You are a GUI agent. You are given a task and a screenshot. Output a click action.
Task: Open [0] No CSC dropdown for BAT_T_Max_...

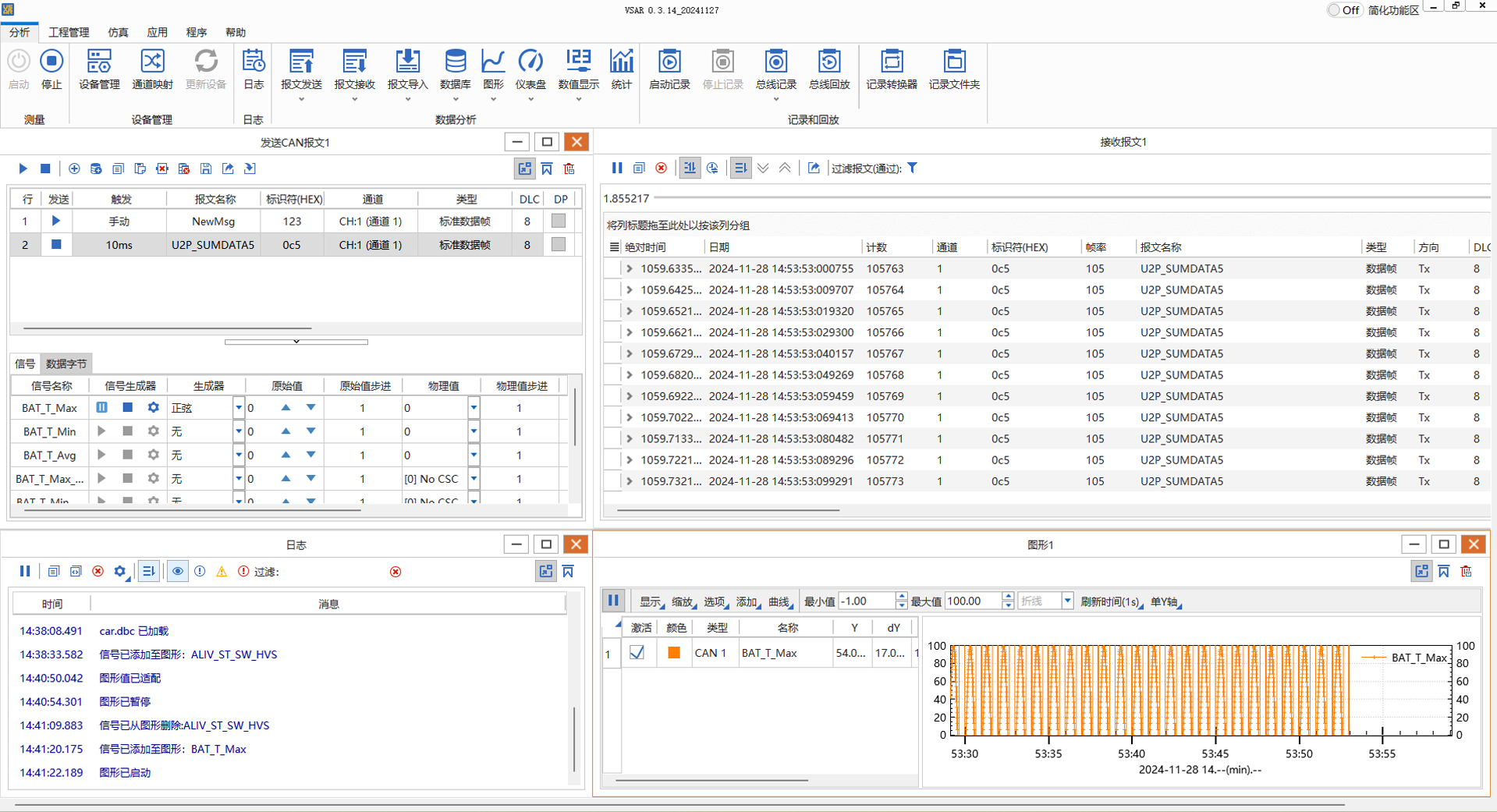tap(474, 478)
